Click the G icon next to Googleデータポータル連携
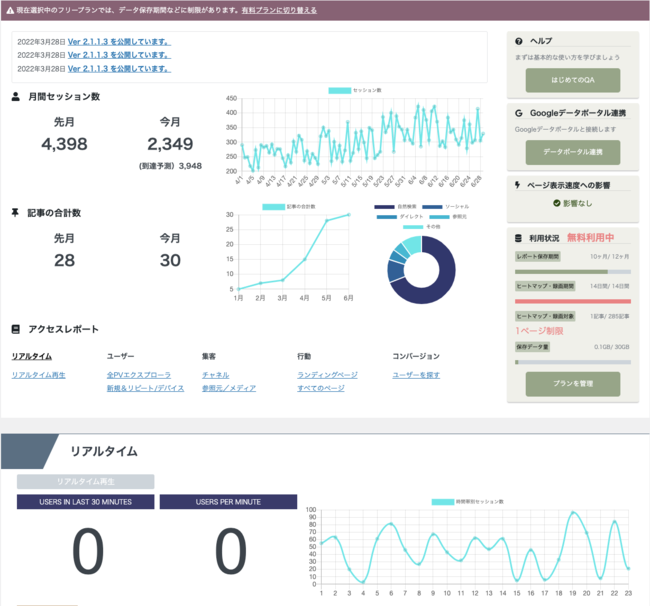The image size is (650, 607). [x=519, y=113]
